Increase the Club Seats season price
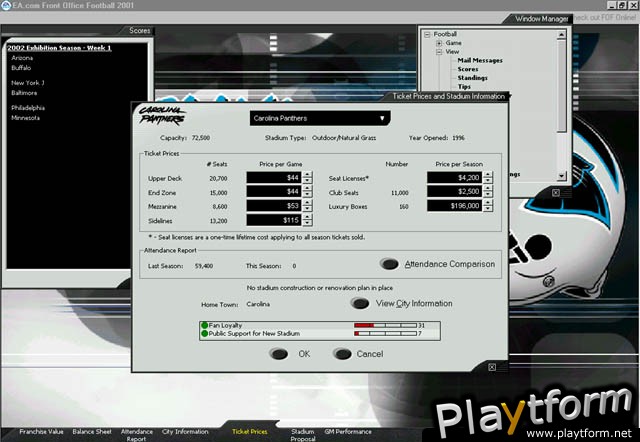 pos(488,188)
